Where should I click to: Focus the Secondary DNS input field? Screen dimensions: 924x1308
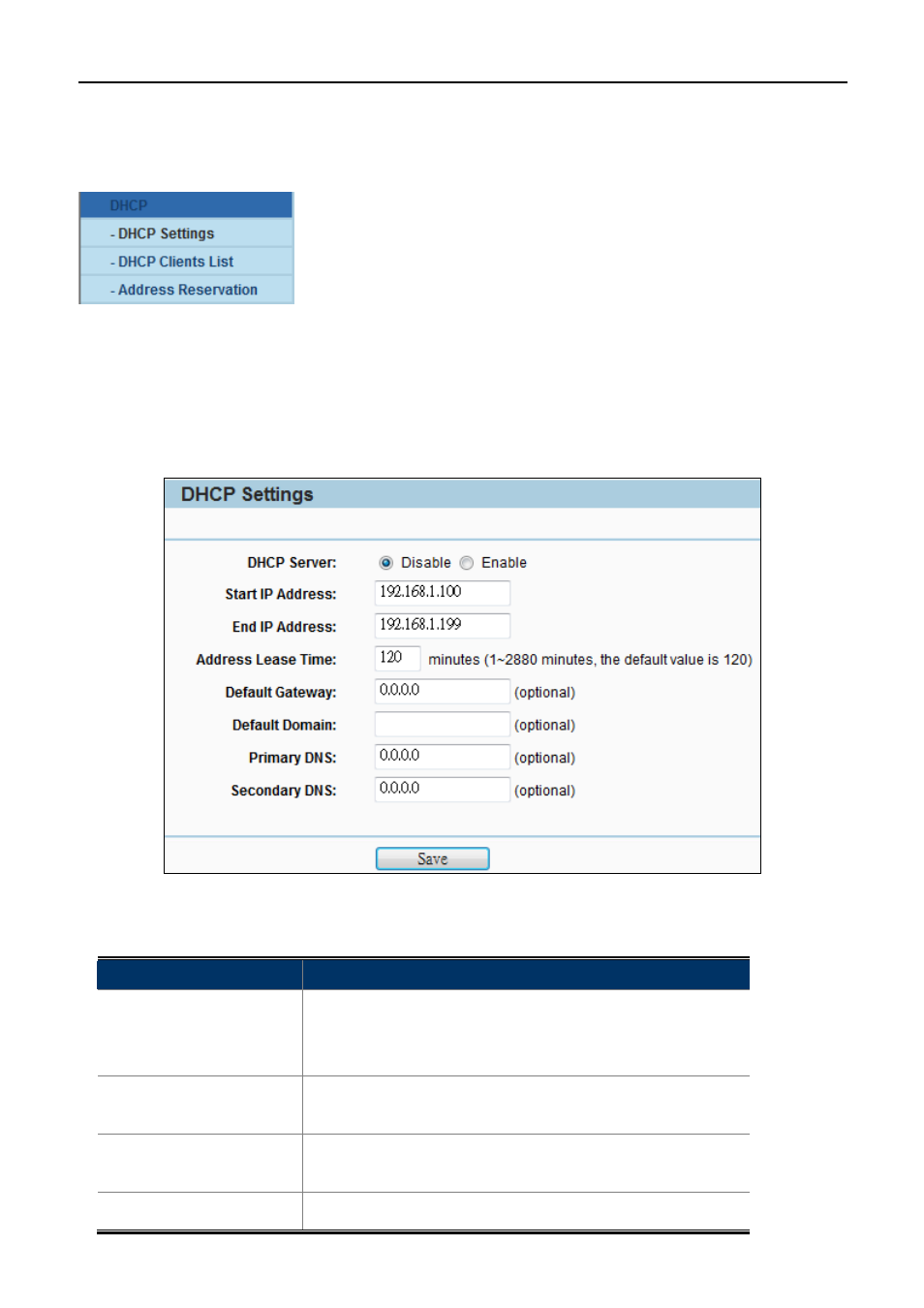click(442, 790)
